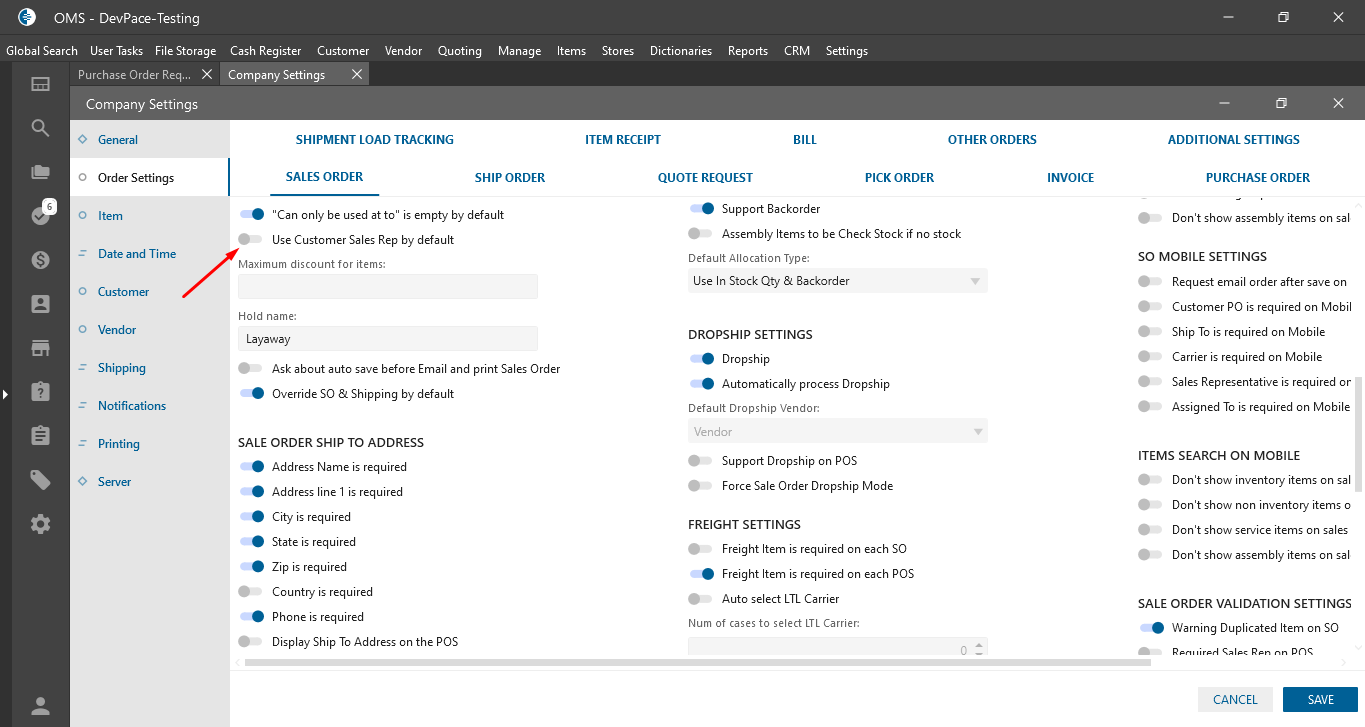
Task: Click the price tag items sidebar icon
Action: 40,480
